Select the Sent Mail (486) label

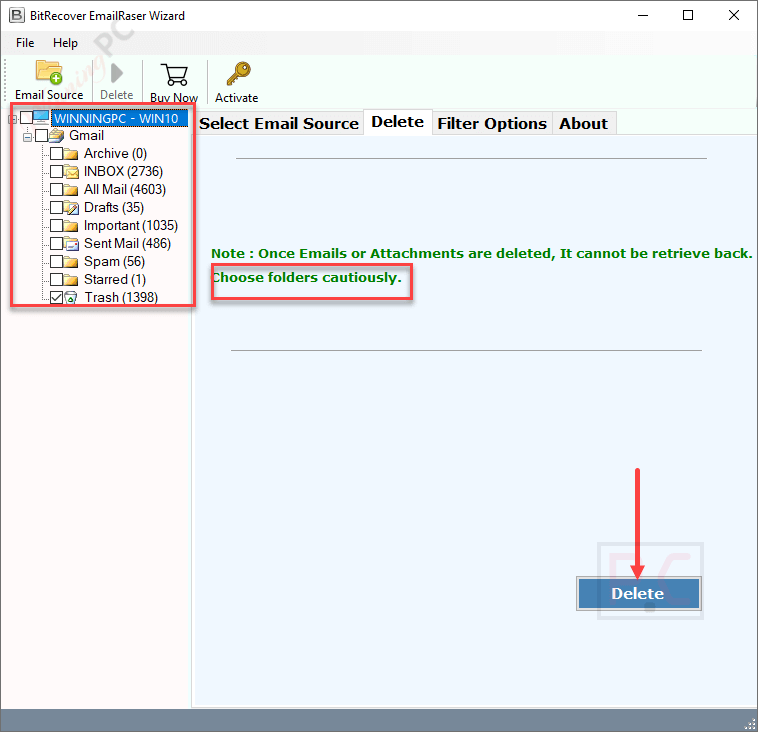(128, 243)
